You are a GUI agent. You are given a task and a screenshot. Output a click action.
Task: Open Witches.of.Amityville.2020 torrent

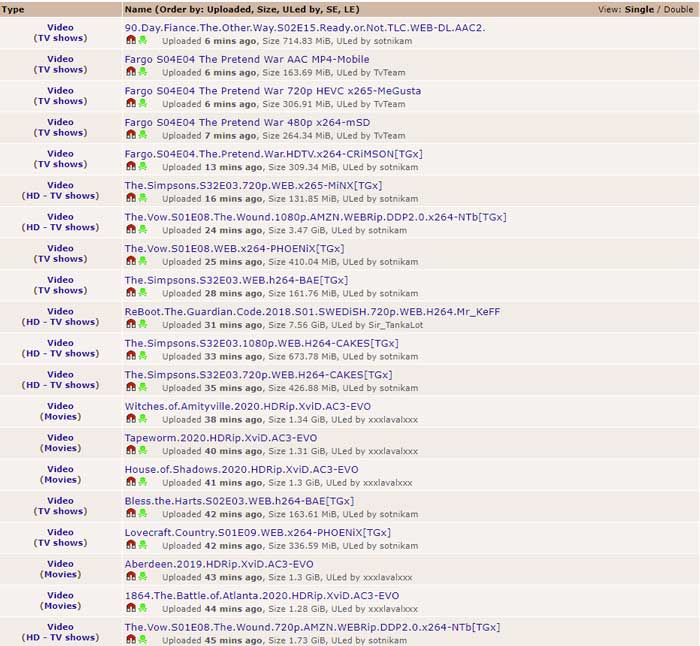point(248,406)
